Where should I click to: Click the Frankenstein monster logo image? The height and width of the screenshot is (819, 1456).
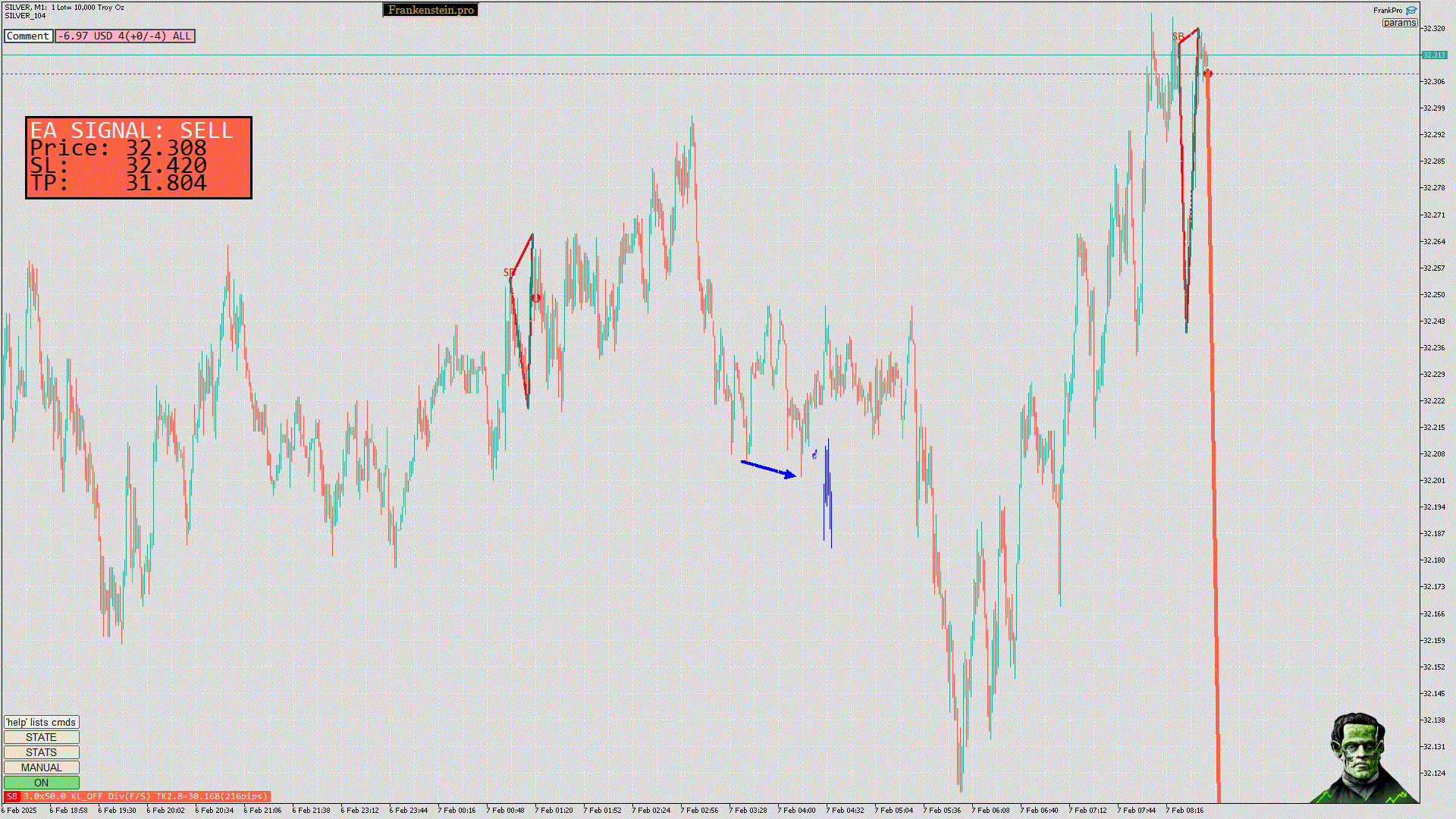[x=1362, y=758]
